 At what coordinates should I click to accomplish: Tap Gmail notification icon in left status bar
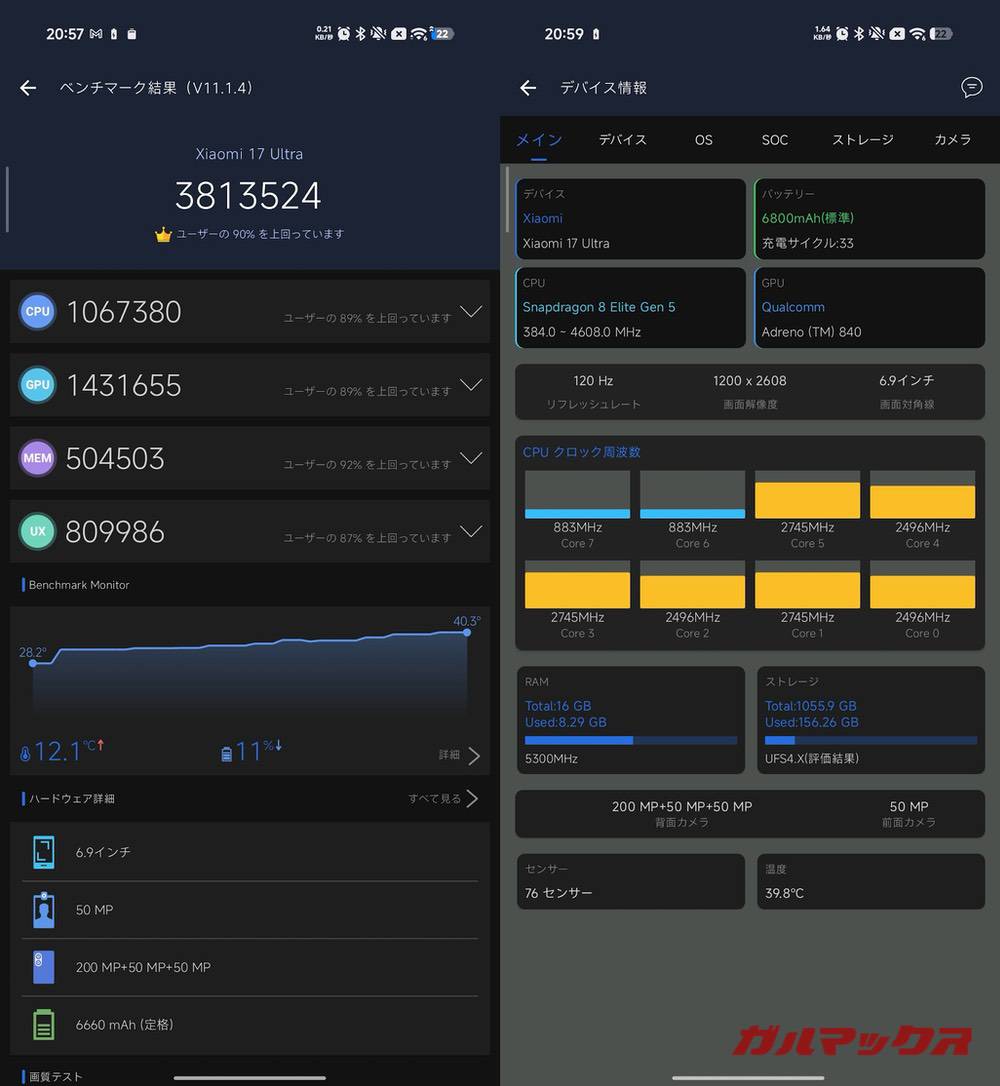96,34
